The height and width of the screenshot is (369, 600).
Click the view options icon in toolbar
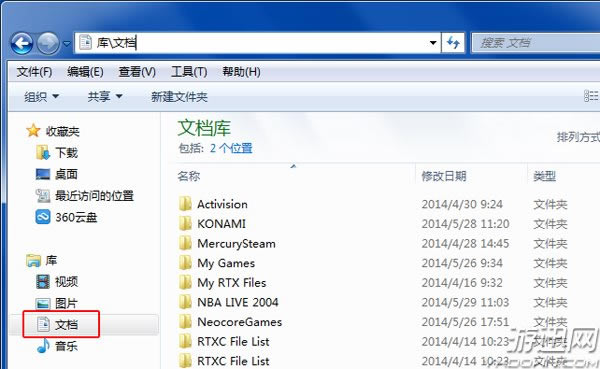pyautogui.click(x=591, y=96)
